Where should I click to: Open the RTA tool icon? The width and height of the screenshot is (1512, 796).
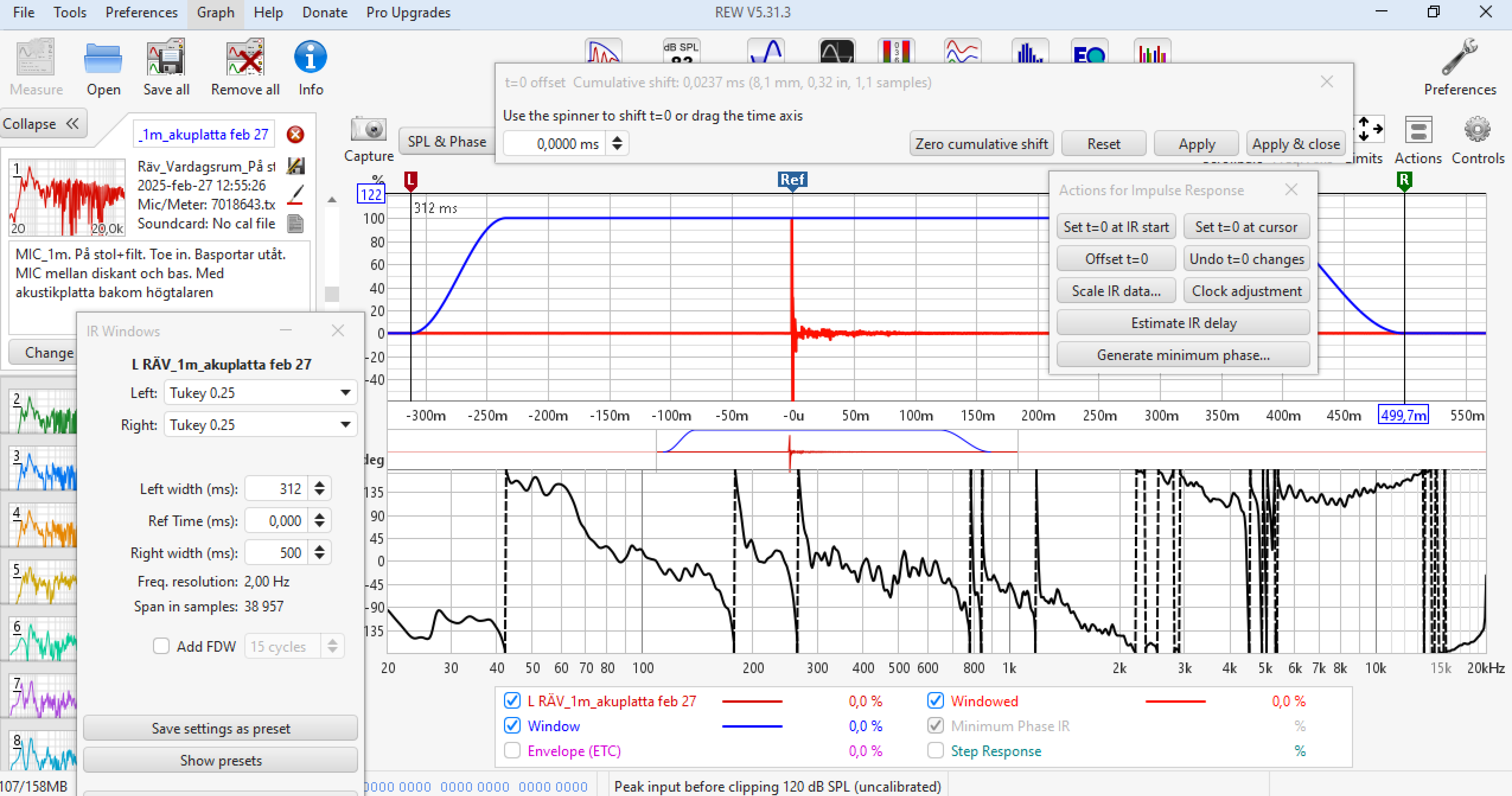[1030, 52]
